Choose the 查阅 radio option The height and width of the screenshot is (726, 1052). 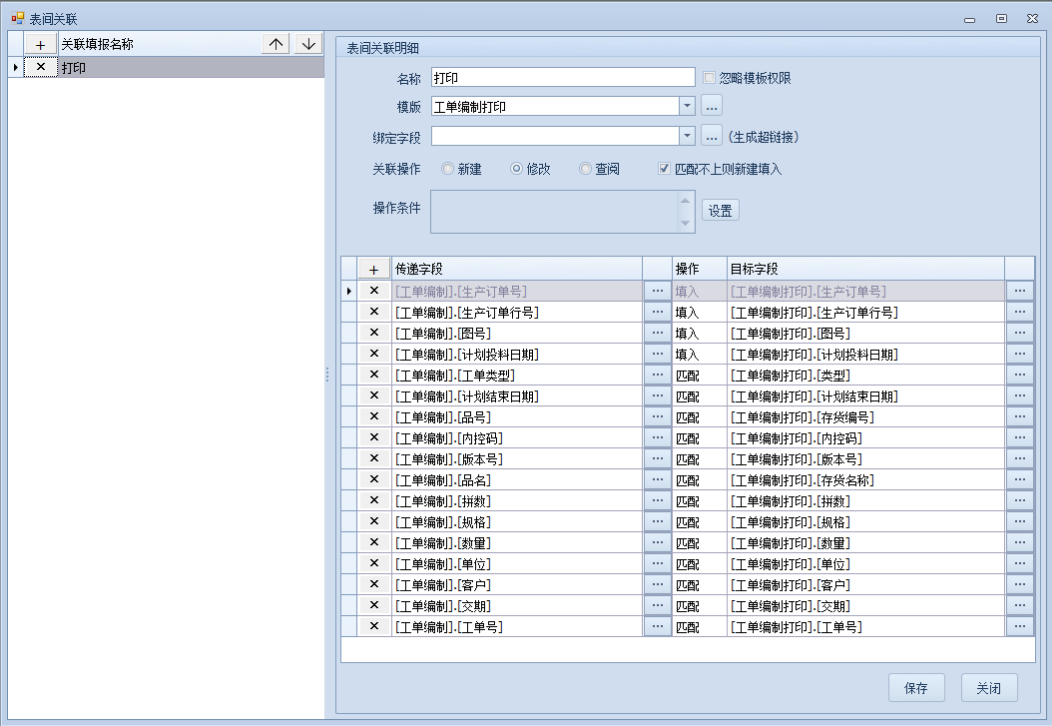click(585, 169)
